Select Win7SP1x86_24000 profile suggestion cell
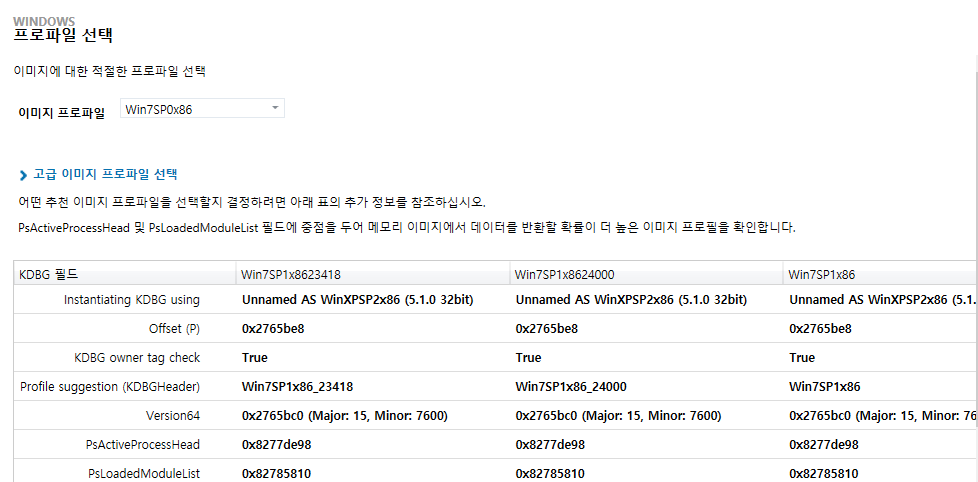The width and height of the screenshot is (978, 482). 571,387
